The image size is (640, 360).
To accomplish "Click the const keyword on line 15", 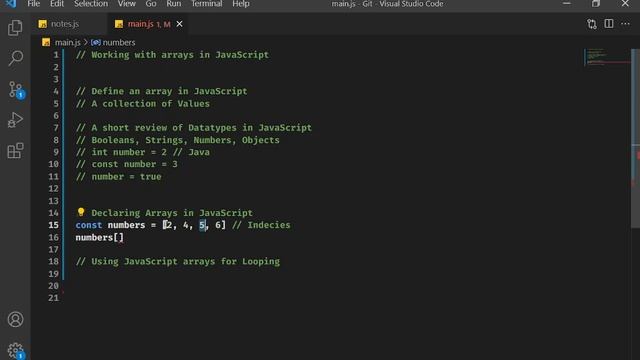I will (x=89, y=225).
